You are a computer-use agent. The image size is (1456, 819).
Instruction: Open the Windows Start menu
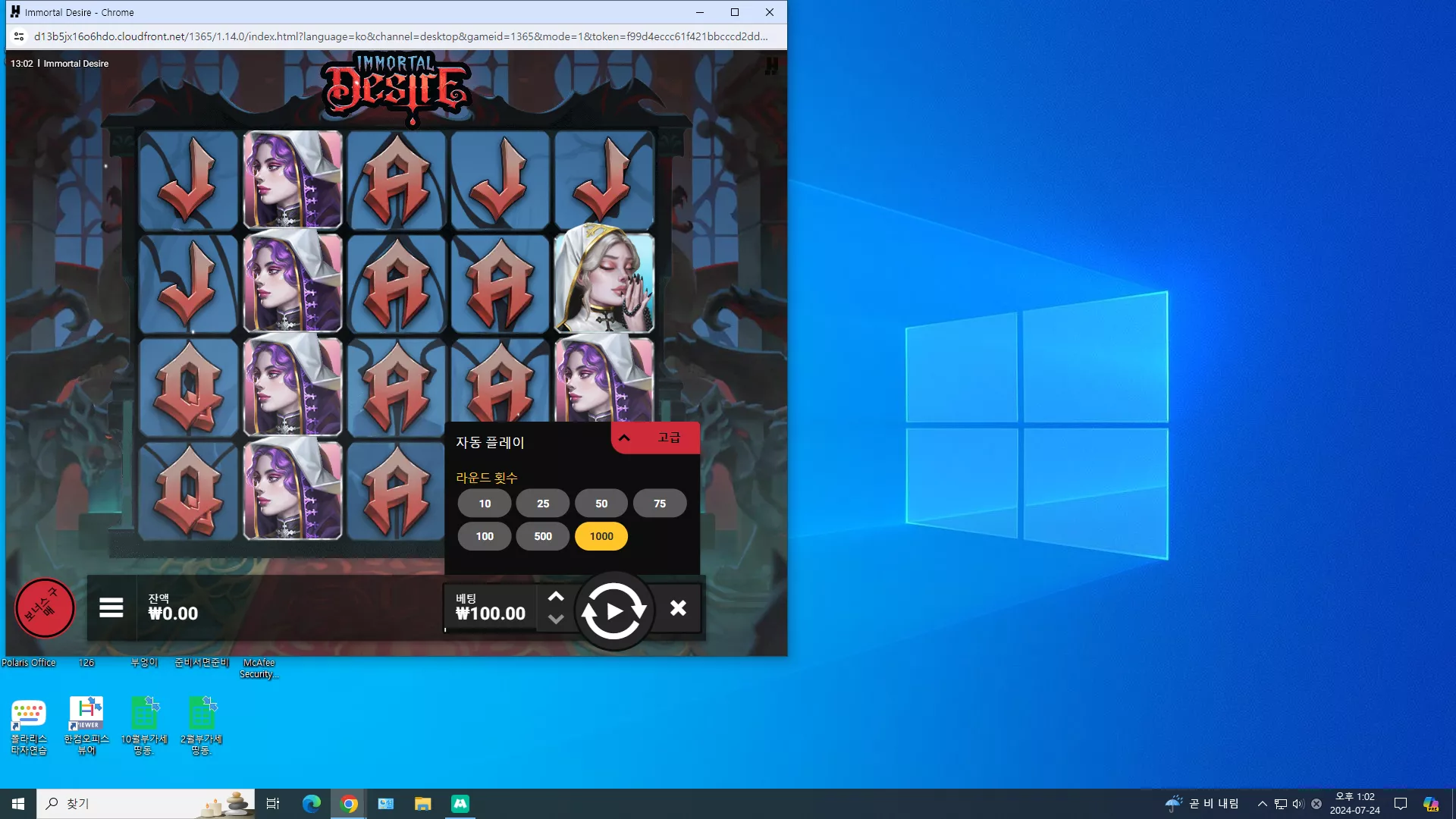(x=18, y=804)
